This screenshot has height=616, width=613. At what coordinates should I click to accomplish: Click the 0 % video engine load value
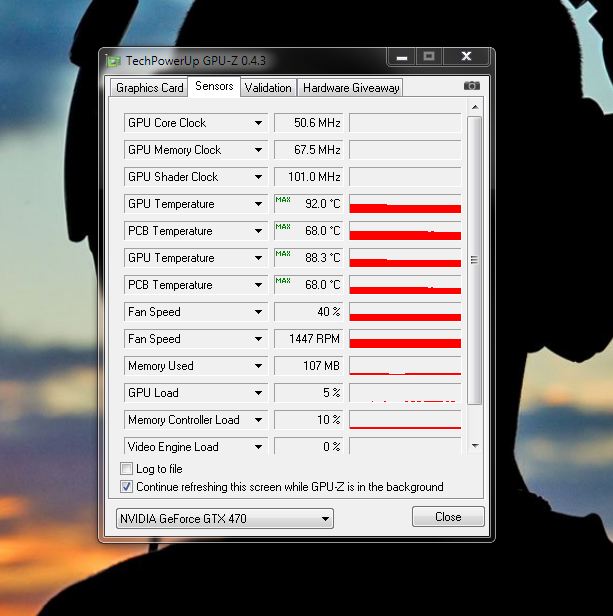tap(309, 447)
